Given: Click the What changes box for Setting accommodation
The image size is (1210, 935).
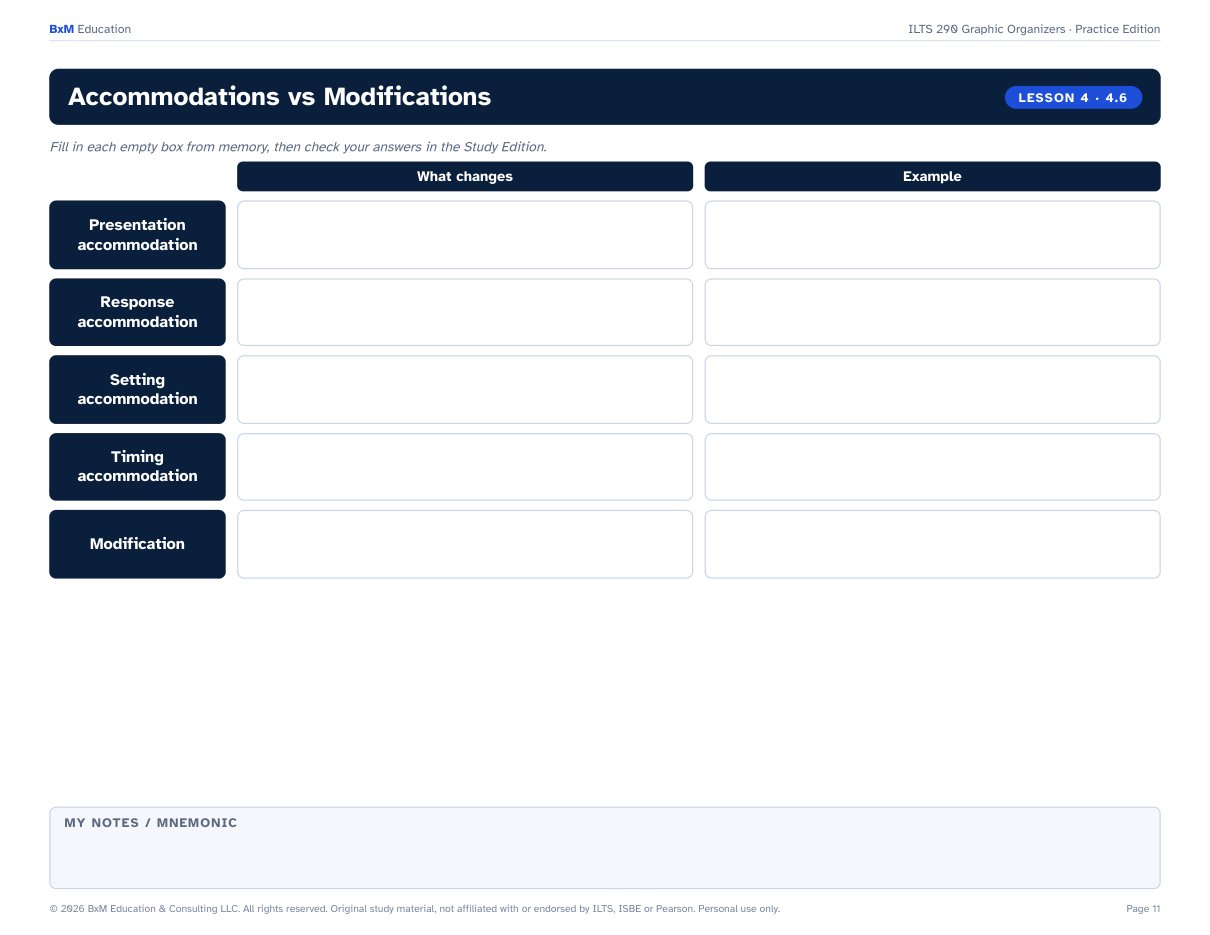Looking at the screenshot, I should pos(465,389).
